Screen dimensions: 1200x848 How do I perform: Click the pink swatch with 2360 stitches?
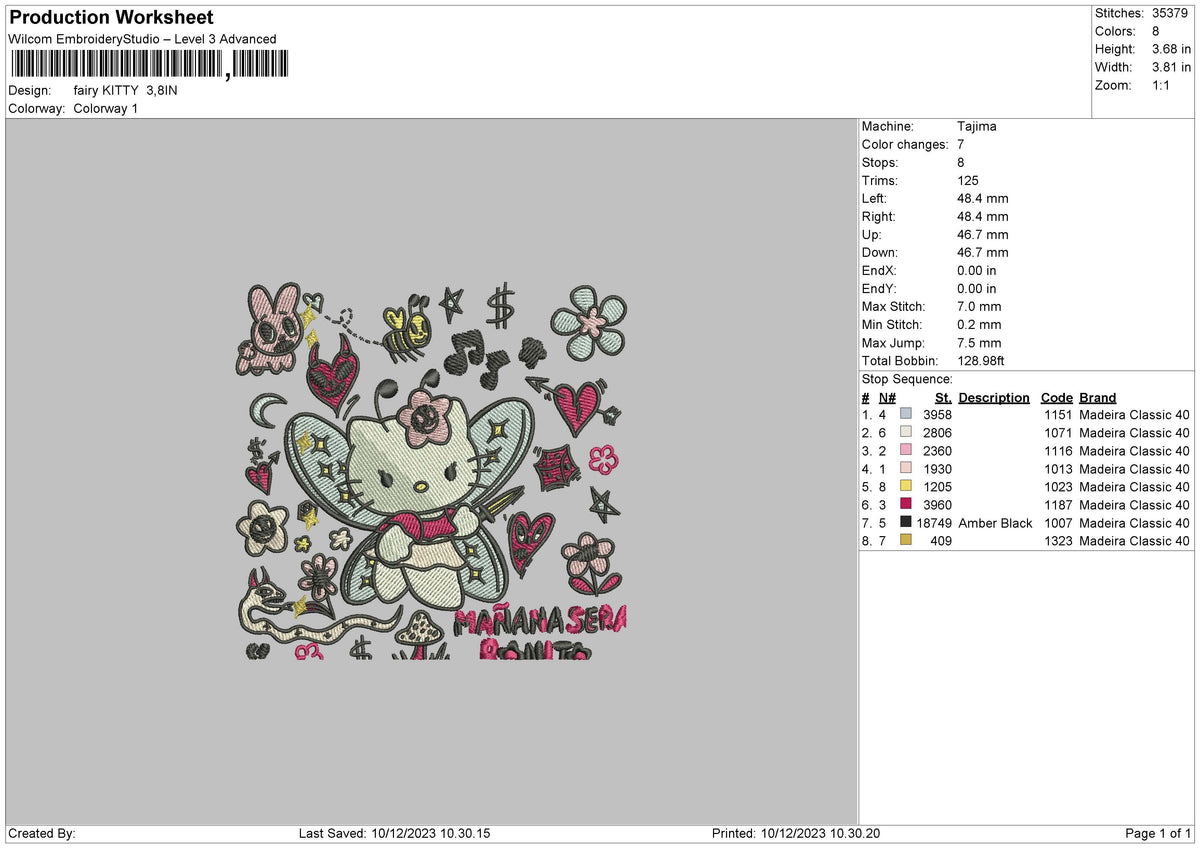[906, 451]
